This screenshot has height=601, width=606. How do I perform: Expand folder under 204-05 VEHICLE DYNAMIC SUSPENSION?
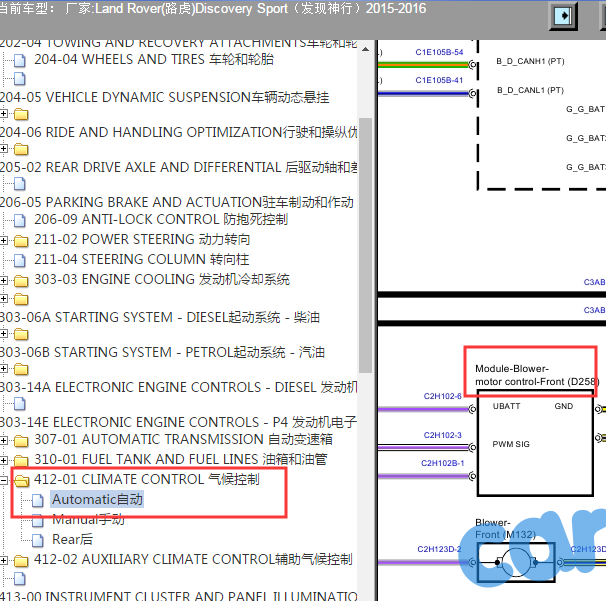[x=3, y=114]
